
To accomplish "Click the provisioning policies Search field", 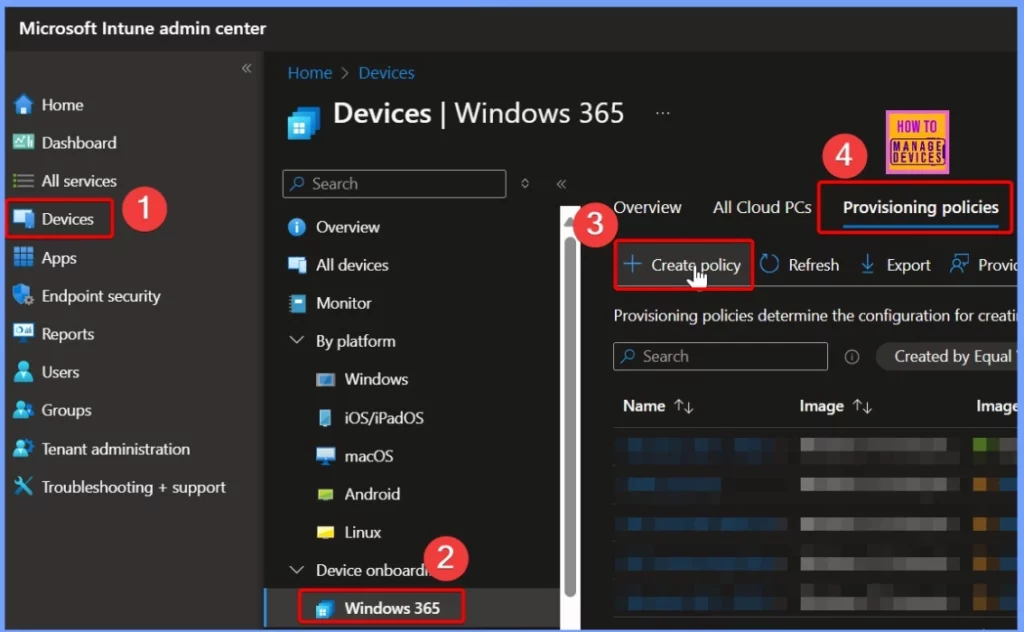I will (720, 356).
